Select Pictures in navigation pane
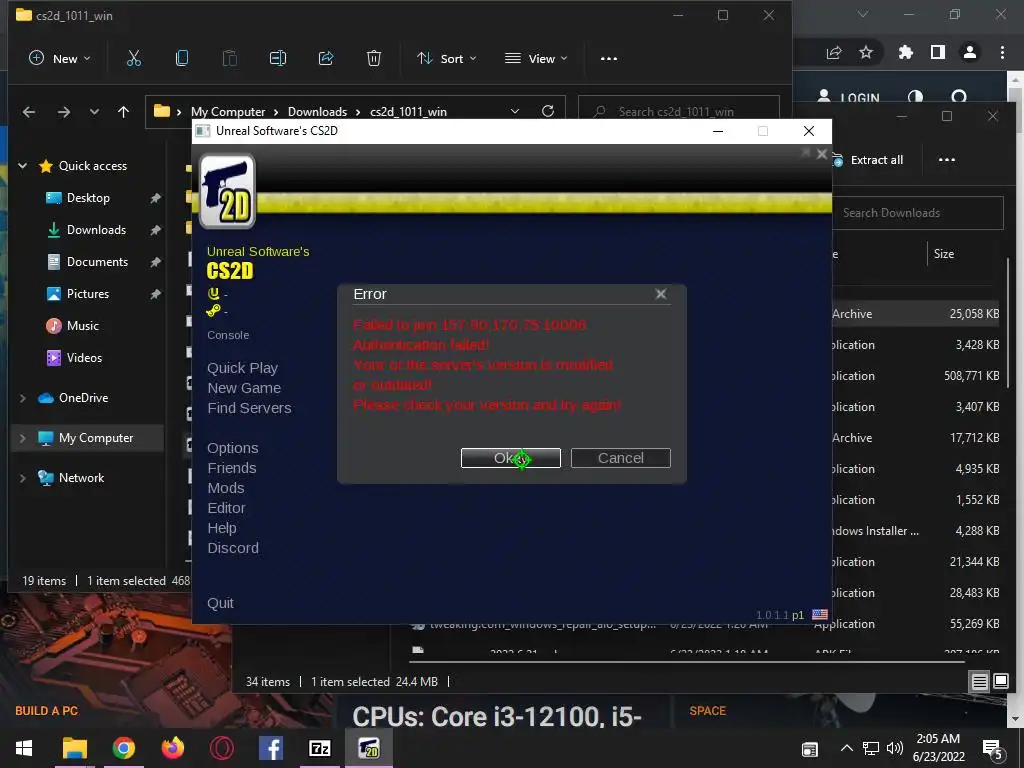The height and width of the screenshot is (768, 1024). pos(88,294)
